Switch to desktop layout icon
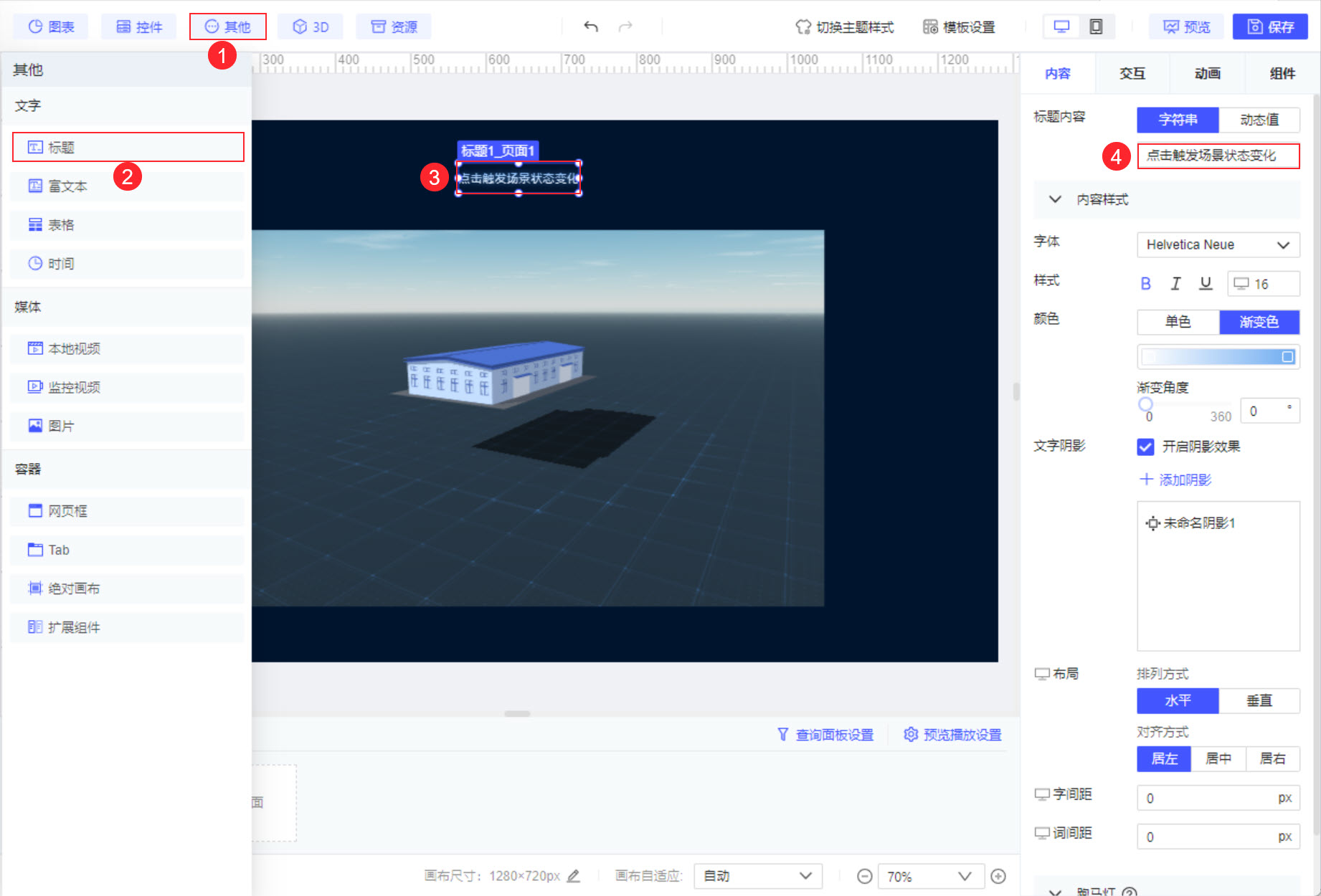Viewport: 1321px width, 896px height. [1061, 27]
